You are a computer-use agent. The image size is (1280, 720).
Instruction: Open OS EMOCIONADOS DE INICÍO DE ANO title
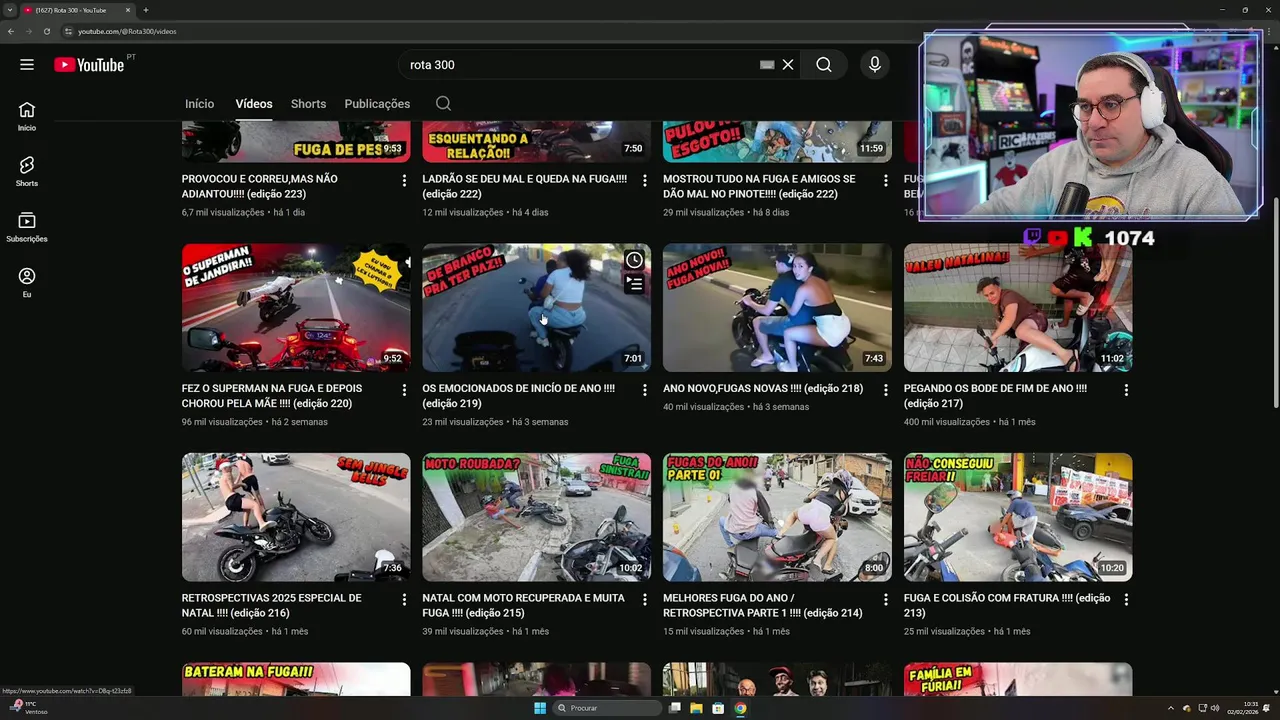[518, 396]
